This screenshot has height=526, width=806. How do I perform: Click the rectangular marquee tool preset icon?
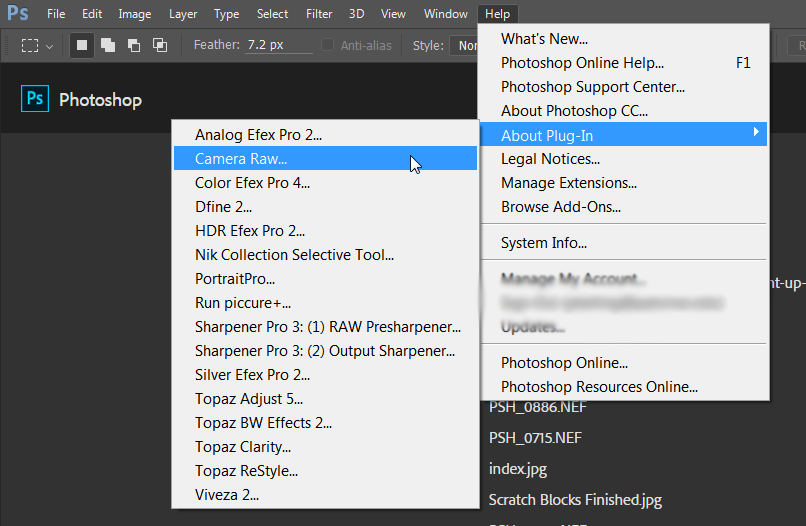31,45
